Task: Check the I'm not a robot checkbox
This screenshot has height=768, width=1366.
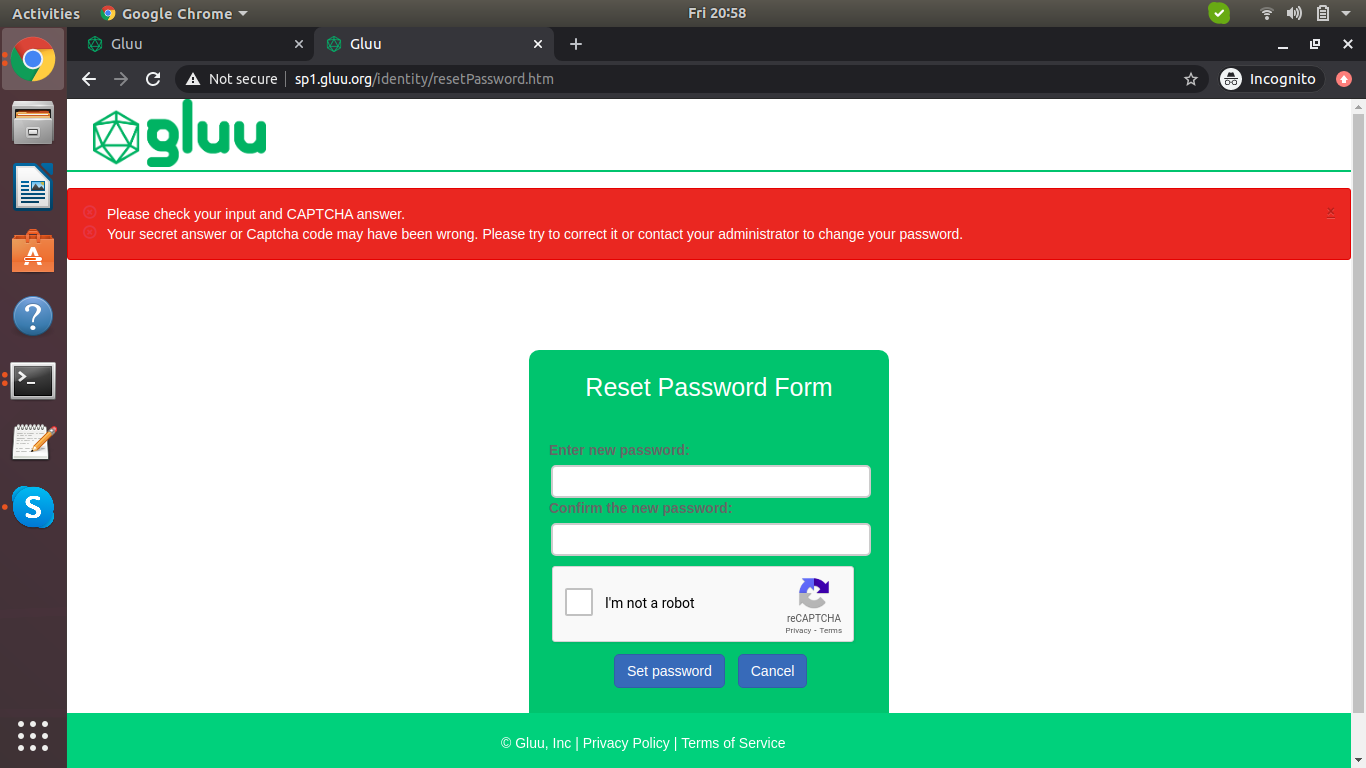Action: pyautogui.click(x=578, y=602)
